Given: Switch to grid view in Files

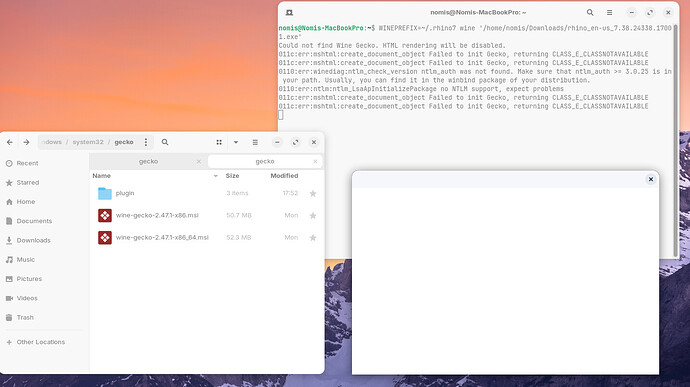Looking at the screenshot, I should click(x=219, y=142).
